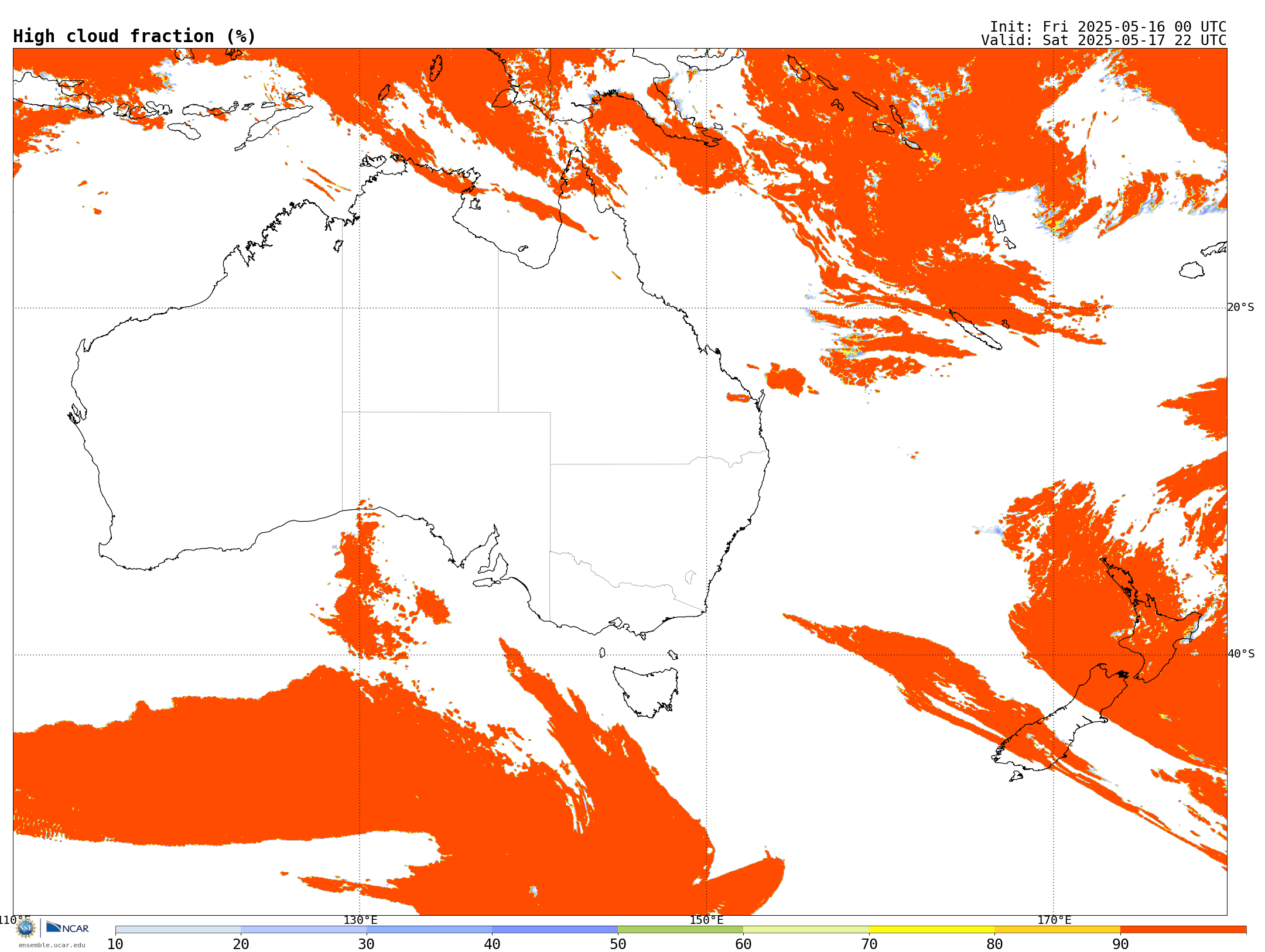Select the 30-40 blue colorbar segment
Screen dimensions: 1265x952
tap(429, 930)
